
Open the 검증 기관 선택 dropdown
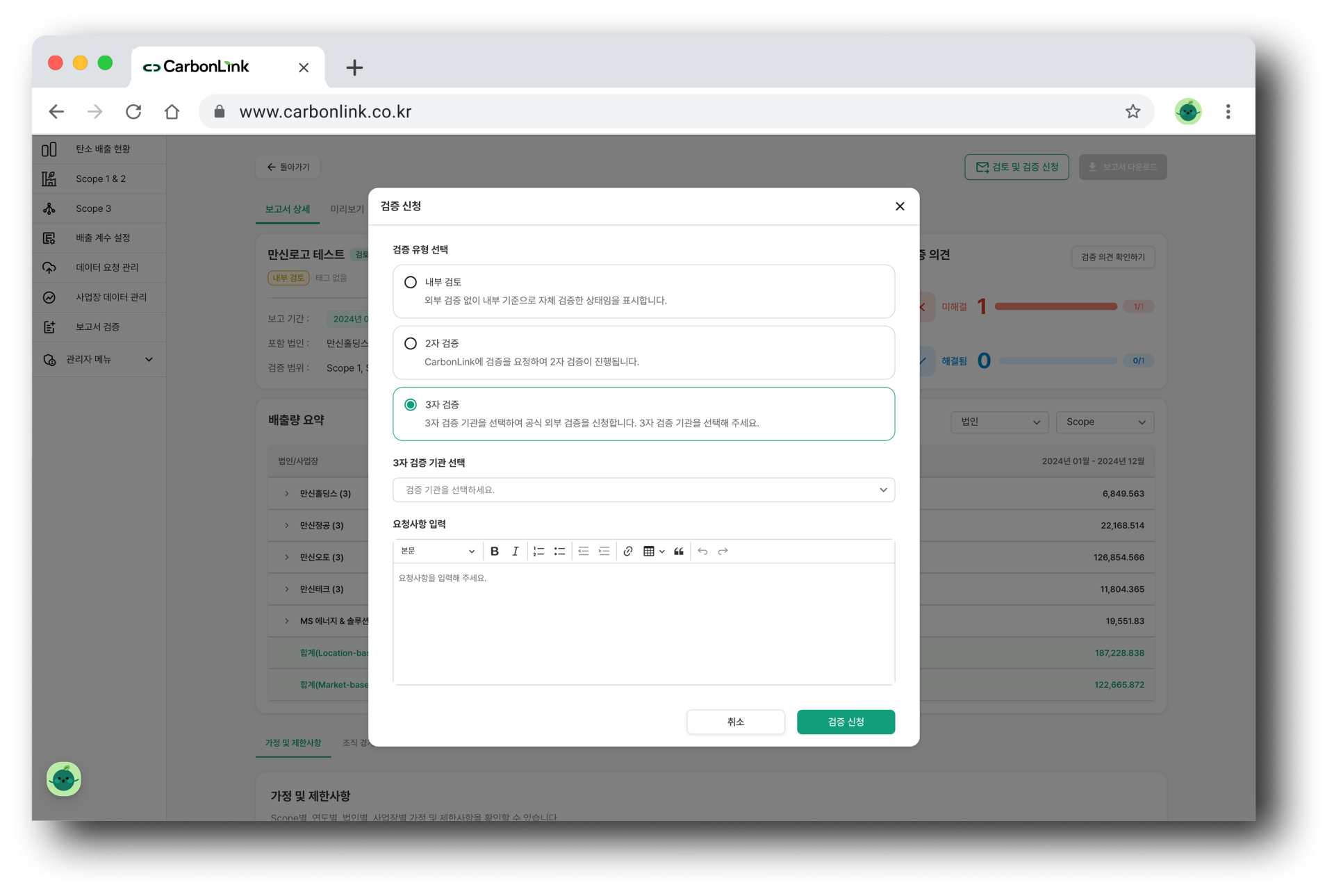pyautogui.click(x=643, y=490)
